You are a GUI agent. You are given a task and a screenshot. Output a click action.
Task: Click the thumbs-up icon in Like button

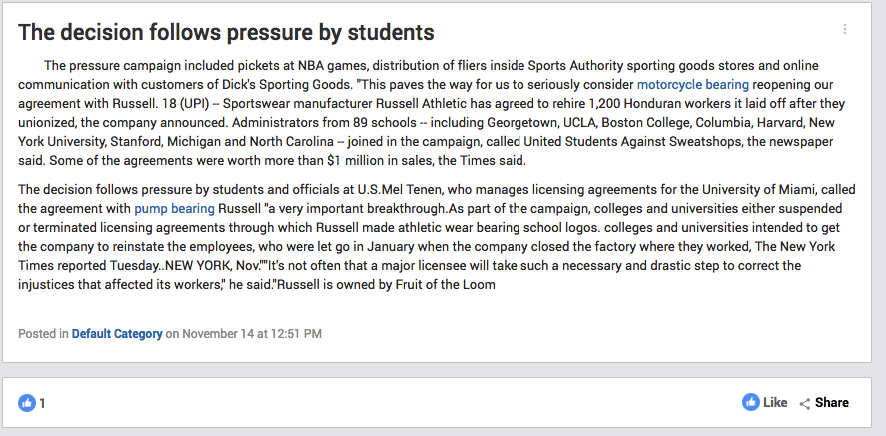750,402
